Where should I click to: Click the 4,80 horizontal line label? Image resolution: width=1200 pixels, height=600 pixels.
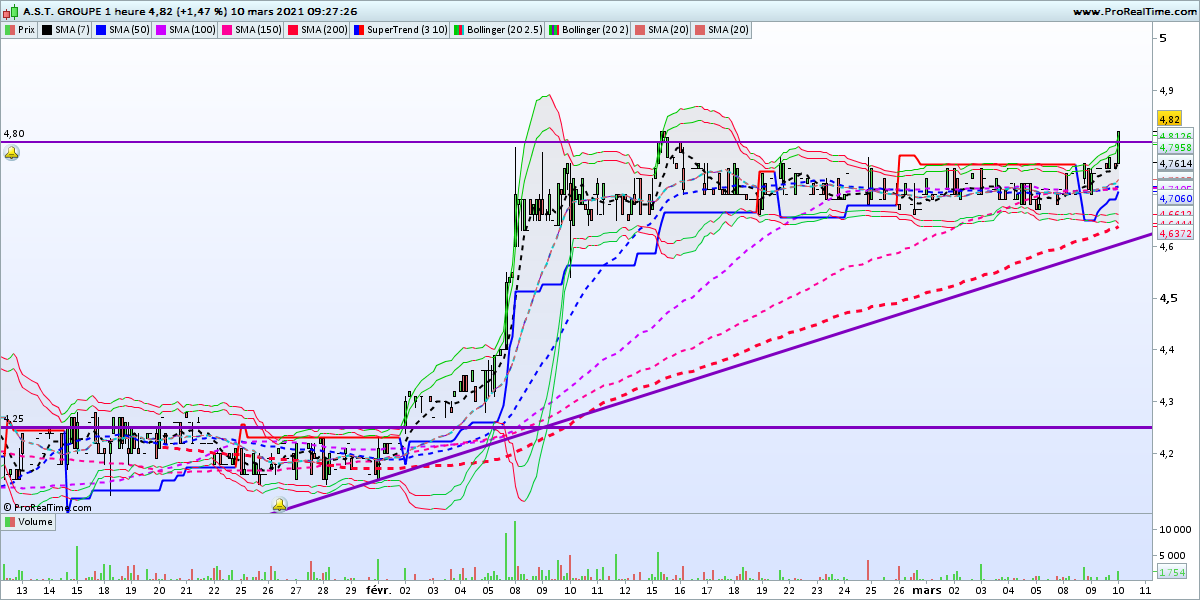(13, 133)
